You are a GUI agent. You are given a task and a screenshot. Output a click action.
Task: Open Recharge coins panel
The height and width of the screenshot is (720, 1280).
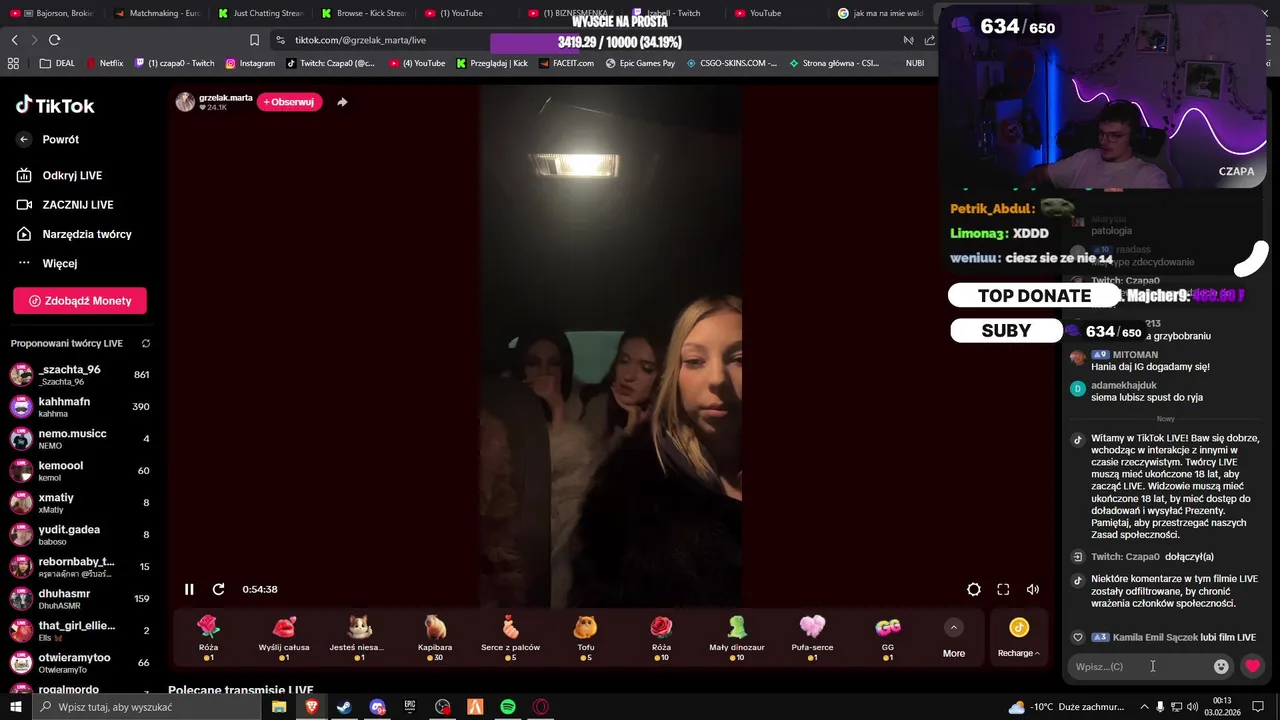[x=1018, y=637]
